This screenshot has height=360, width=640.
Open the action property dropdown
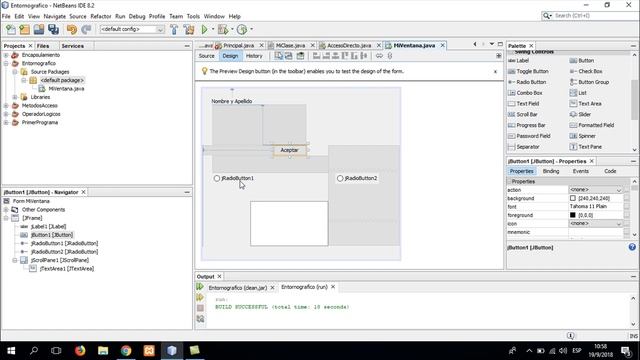pyautogui.click(x=619, y=190)
